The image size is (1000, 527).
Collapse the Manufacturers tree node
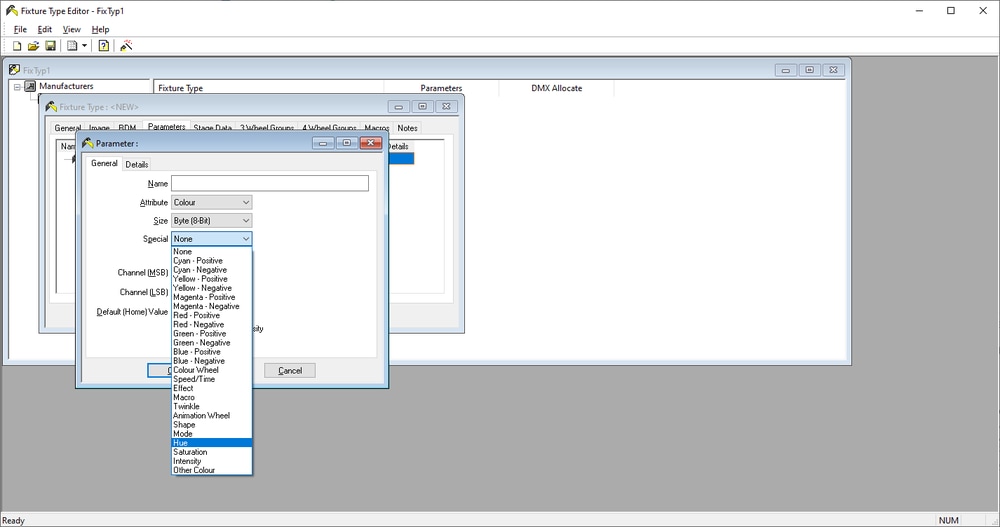[17, 87]
